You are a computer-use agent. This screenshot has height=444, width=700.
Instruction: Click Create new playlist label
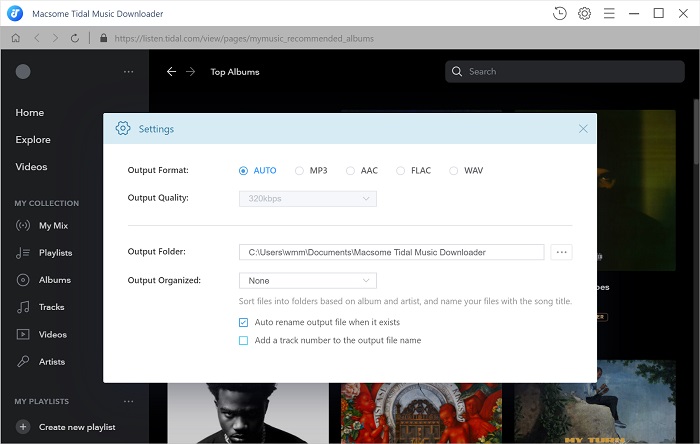(77, 427)
